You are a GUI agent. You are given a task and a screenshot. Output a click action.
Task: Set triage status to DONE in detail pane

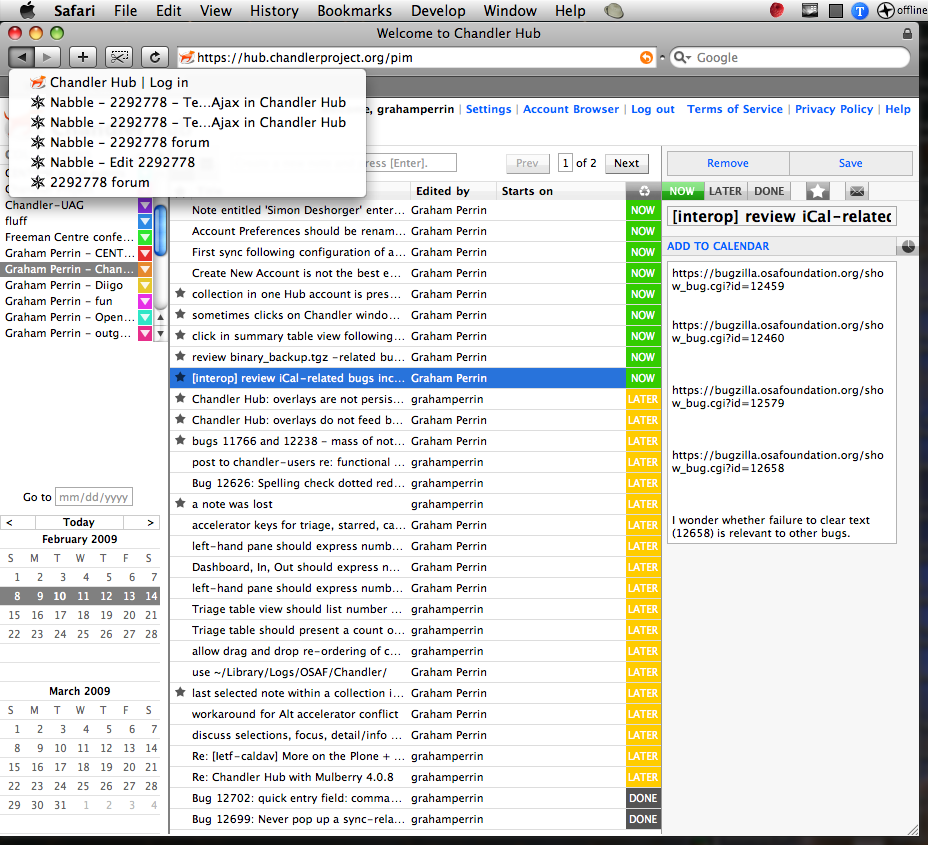click(x=769, y=191)
